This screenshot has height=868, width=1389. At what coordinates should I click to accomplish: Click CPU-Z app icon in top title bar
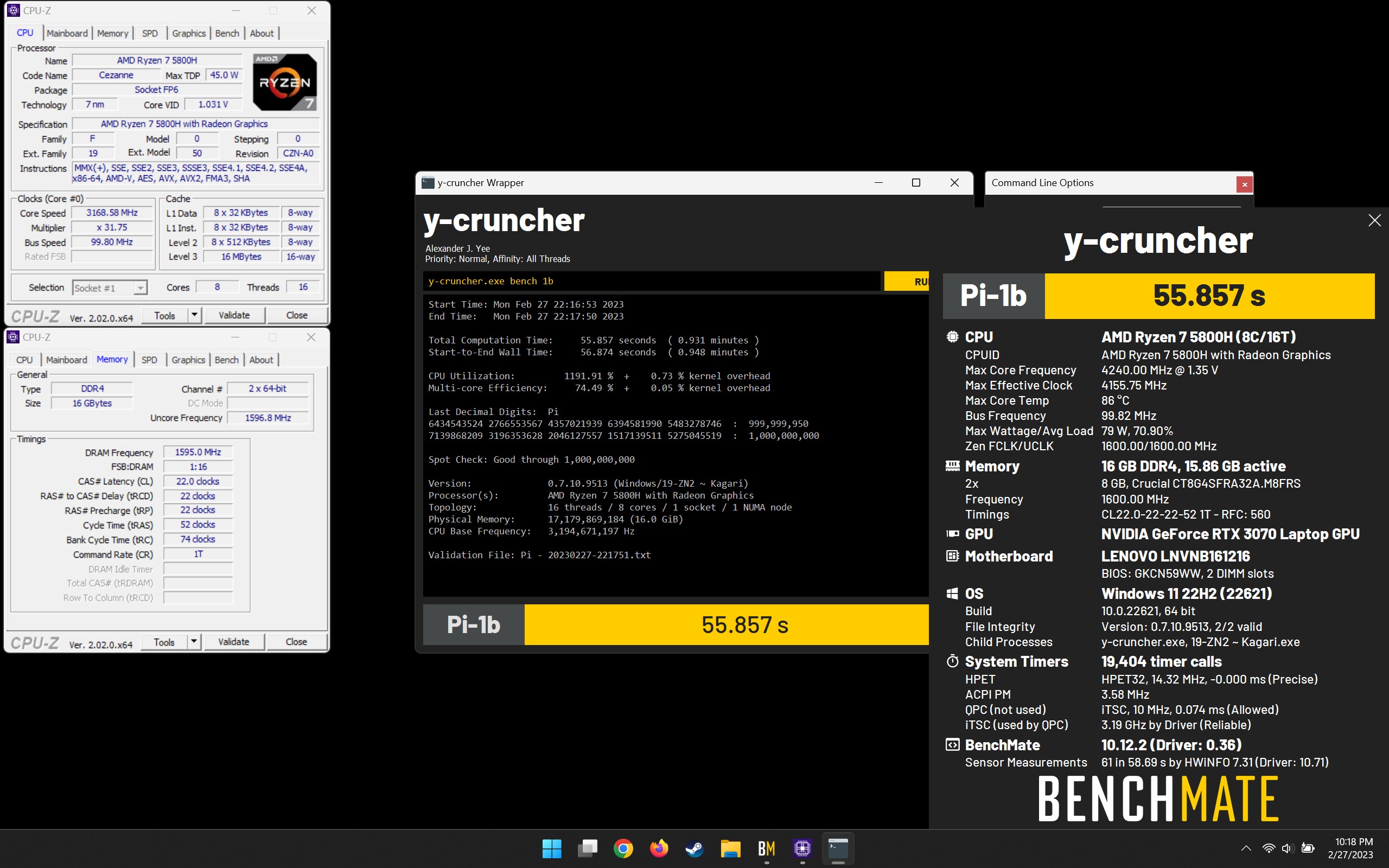[13, 10]
